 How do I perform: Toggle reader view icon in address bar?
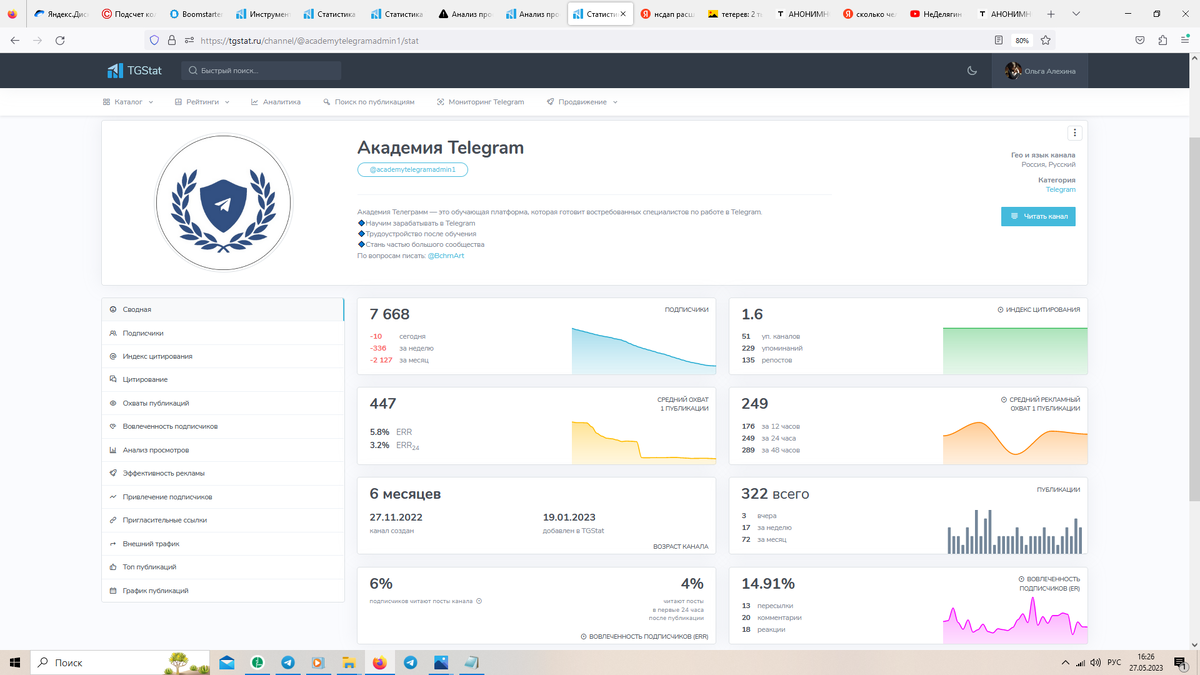click(x=999, y=41)
